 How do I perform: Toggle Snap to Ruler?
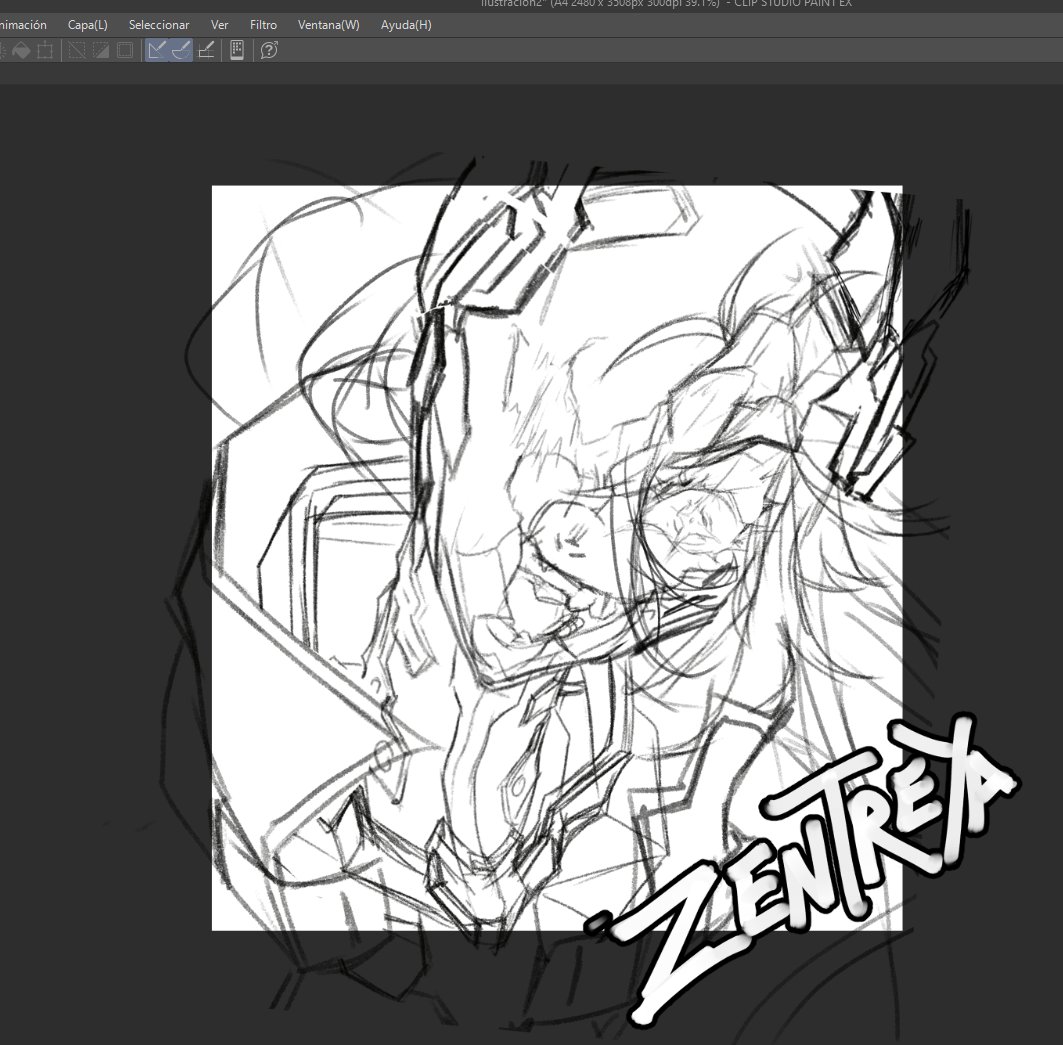click(x=157, y=50)
